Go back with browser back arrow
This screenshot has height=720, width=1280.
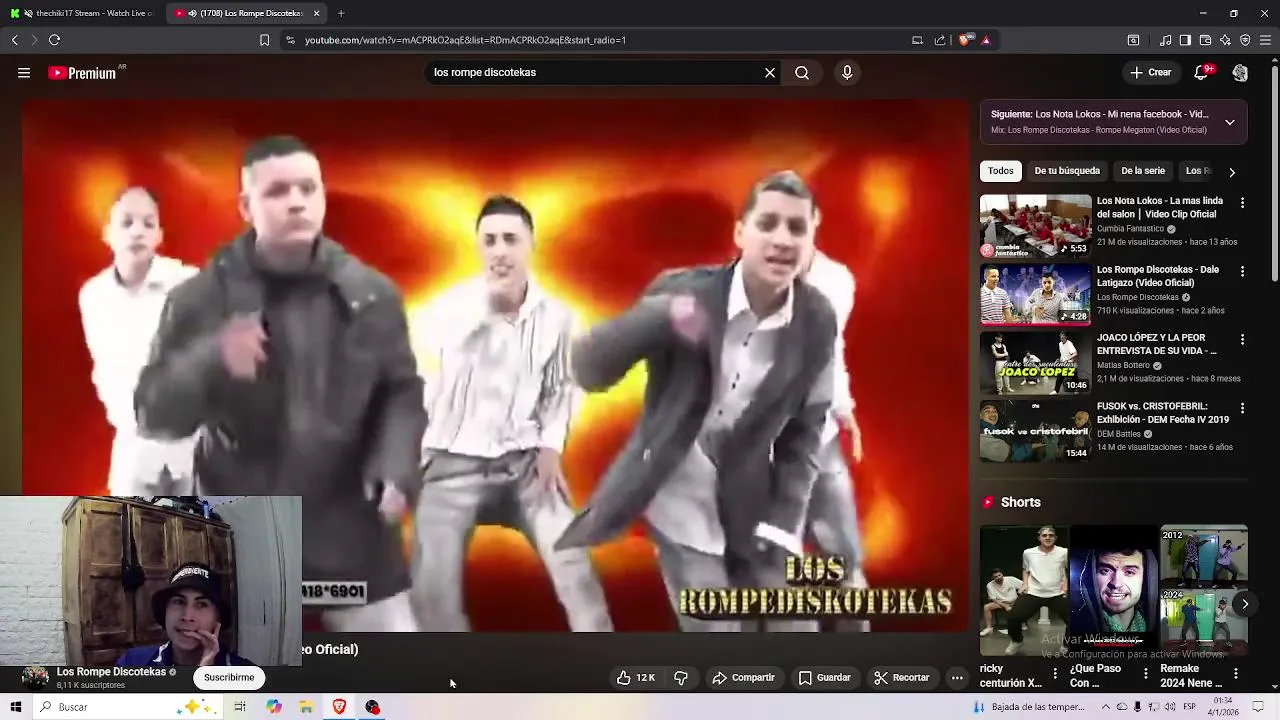[14, 40]
